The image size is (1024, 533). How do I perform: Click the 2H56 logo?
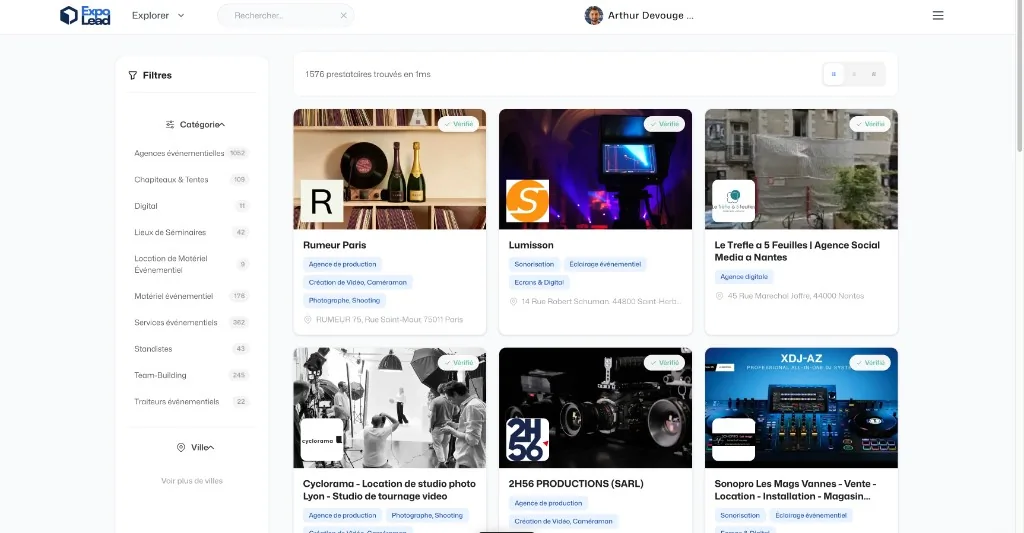pyautogui.click(x=528, y=440)
